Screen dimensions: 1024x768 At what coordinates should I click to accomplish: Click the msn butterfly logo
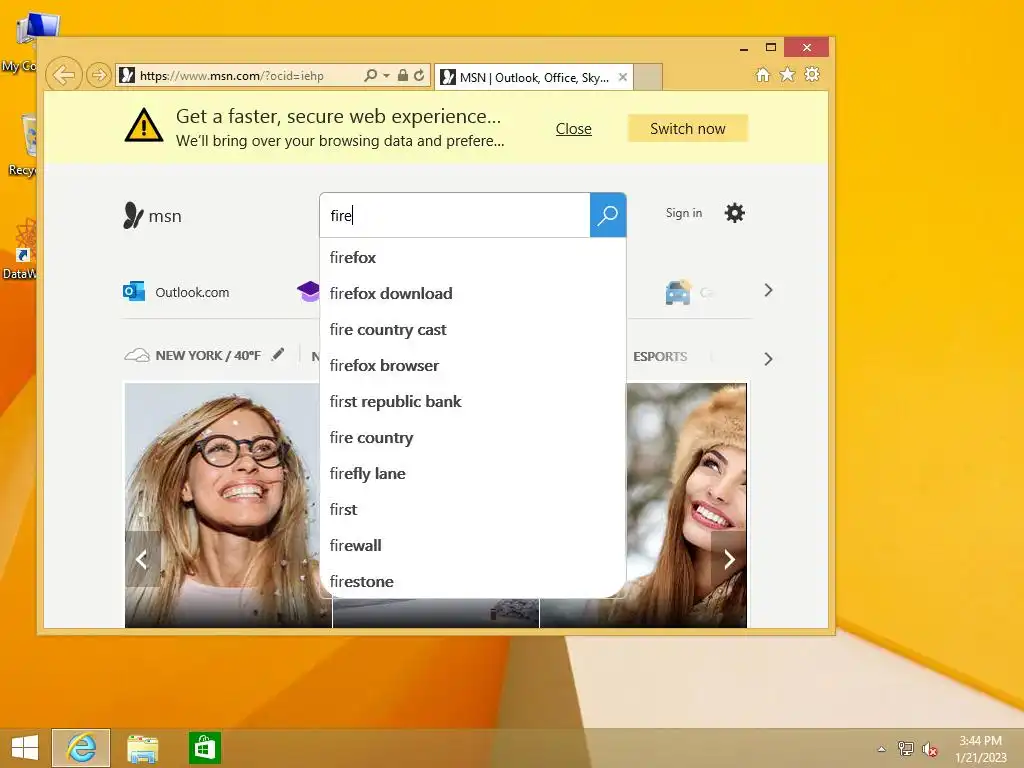click(152, 216)
